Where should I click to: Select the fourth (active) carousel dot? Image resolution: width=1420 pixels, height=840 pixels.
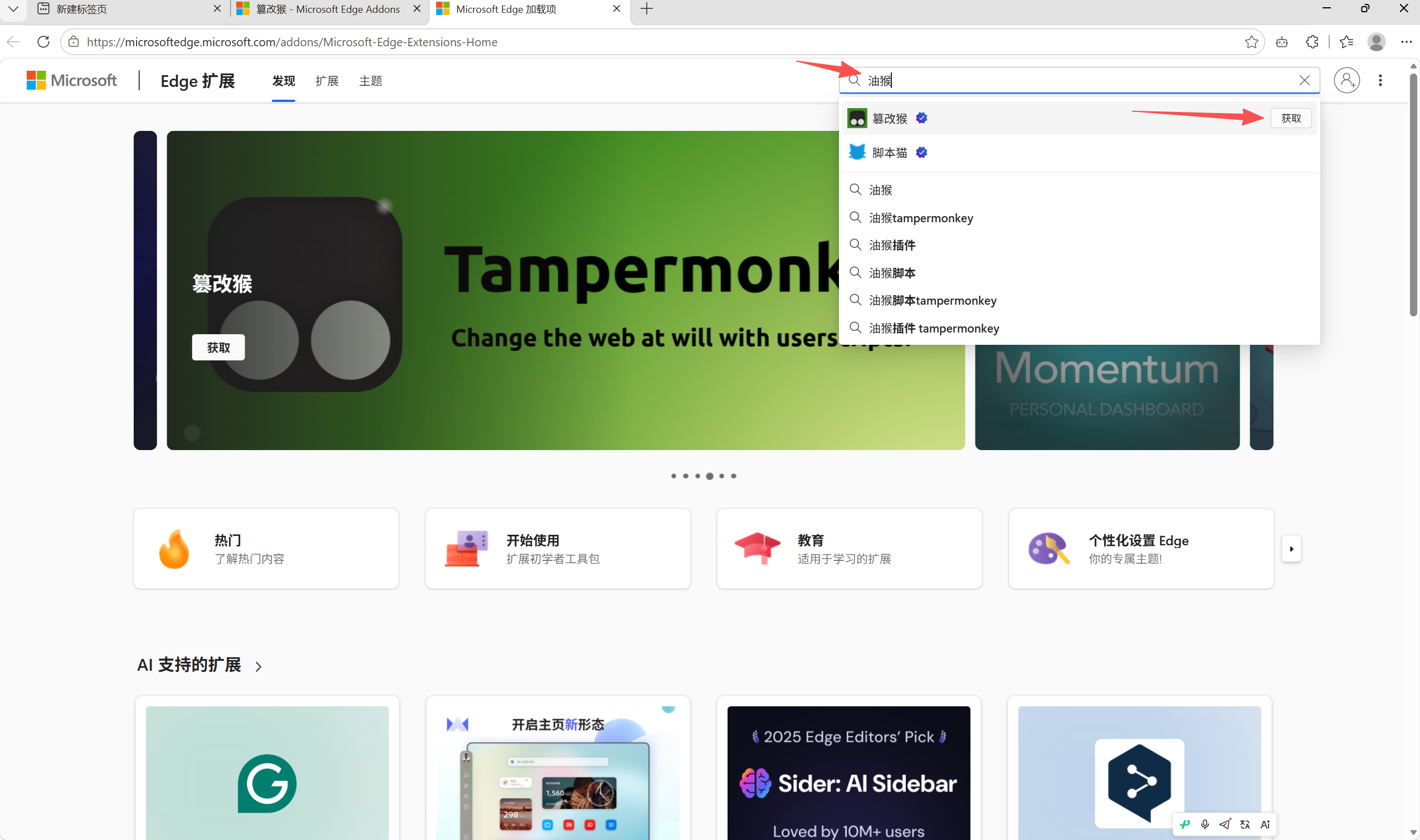click(709, 476)
